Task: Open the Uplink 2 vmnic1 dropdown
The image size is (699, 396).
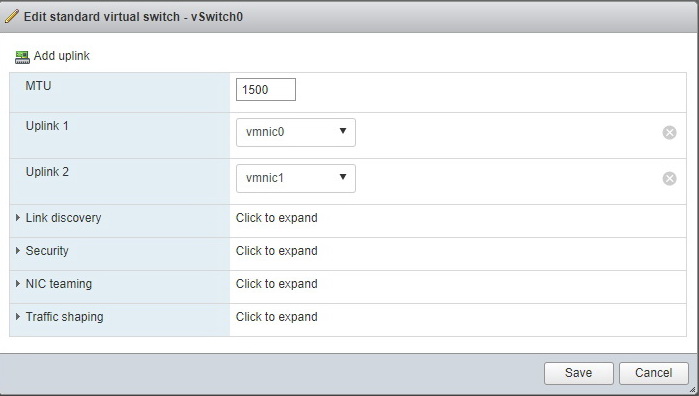Action: (296, 178)
